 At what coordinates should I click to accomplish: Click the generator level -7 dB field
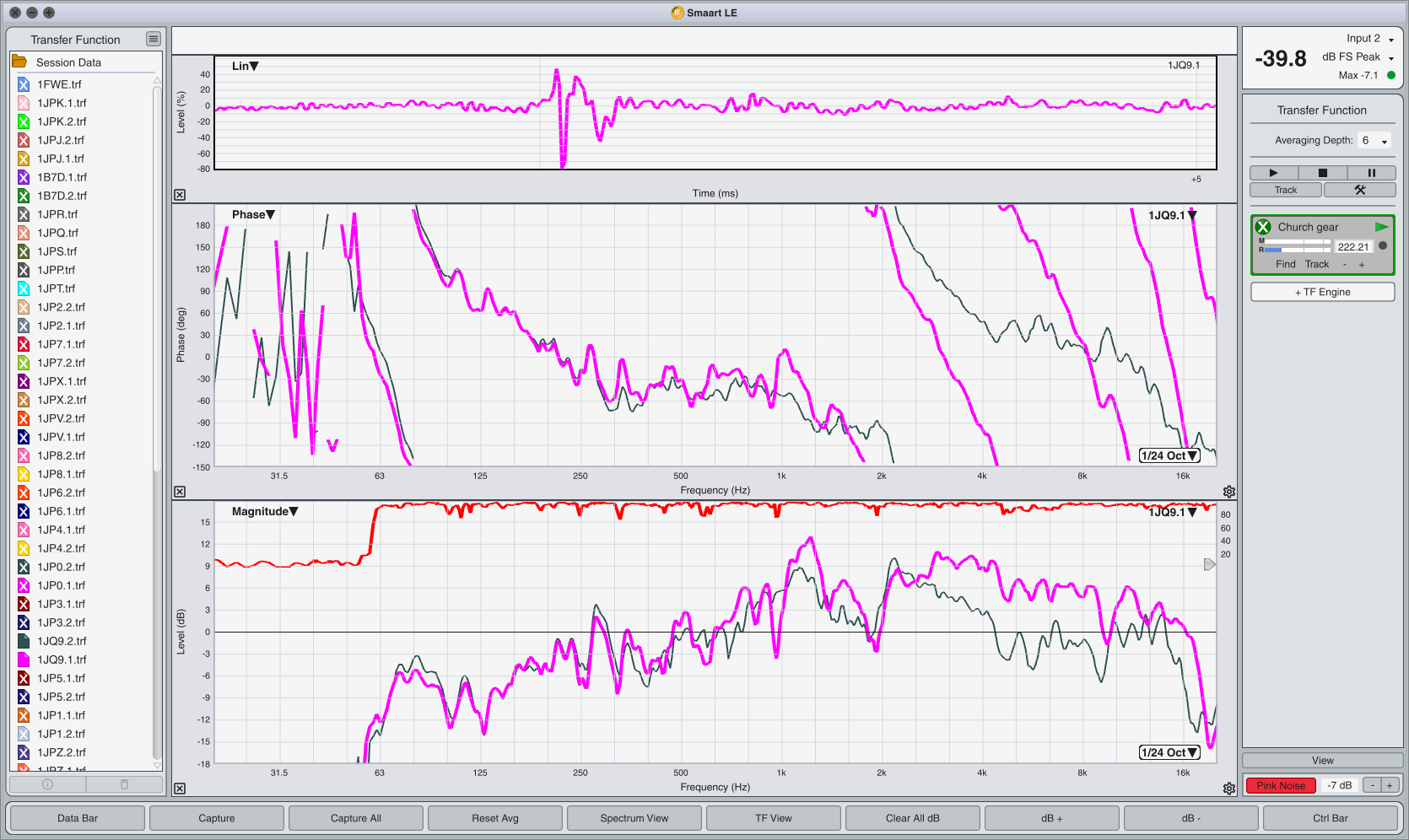point(1340,785)
